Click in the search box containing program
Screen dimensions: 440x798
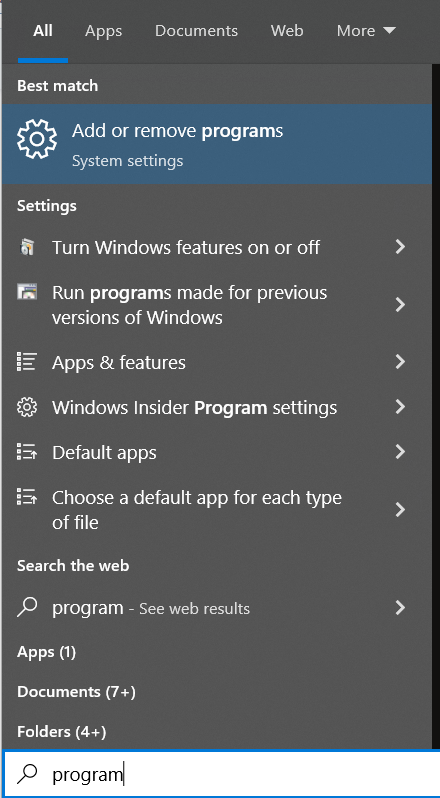(222, 775)
